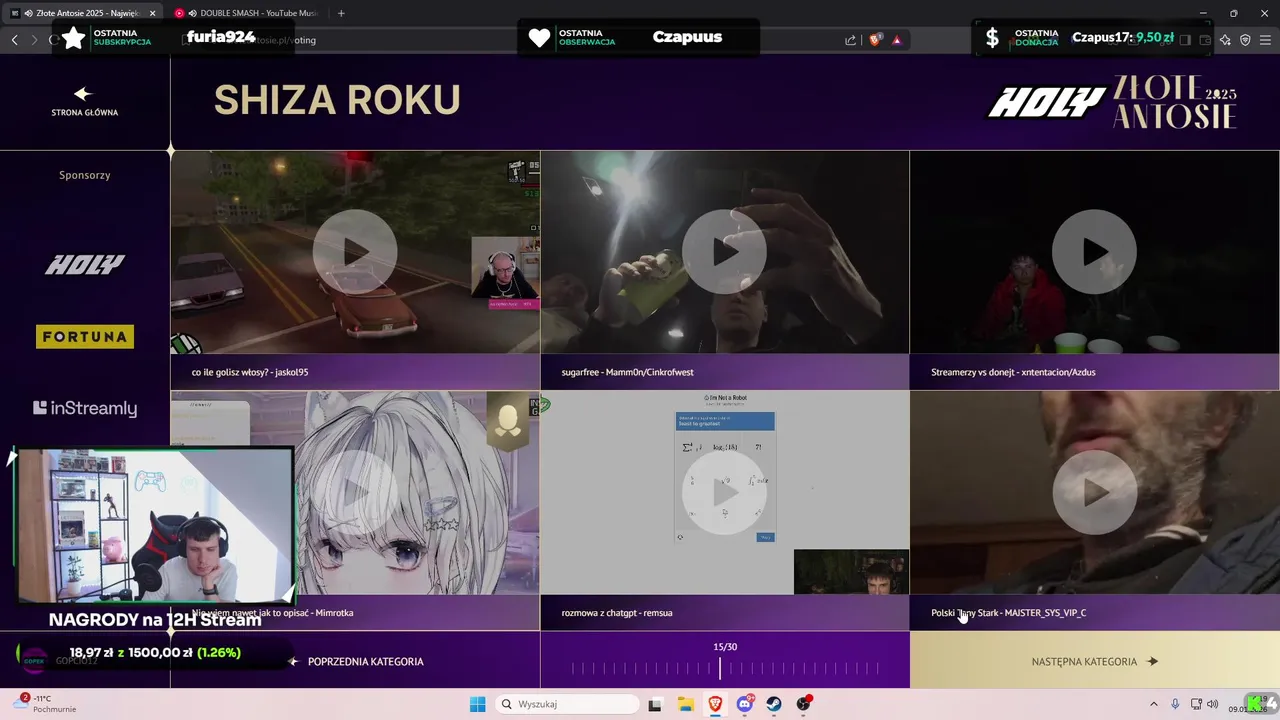The height and width of the screenshot is (720, 1280).
Task: Click the HOLY Złote Antosie 2025 header logo
Action: (x=1113, y=102)
